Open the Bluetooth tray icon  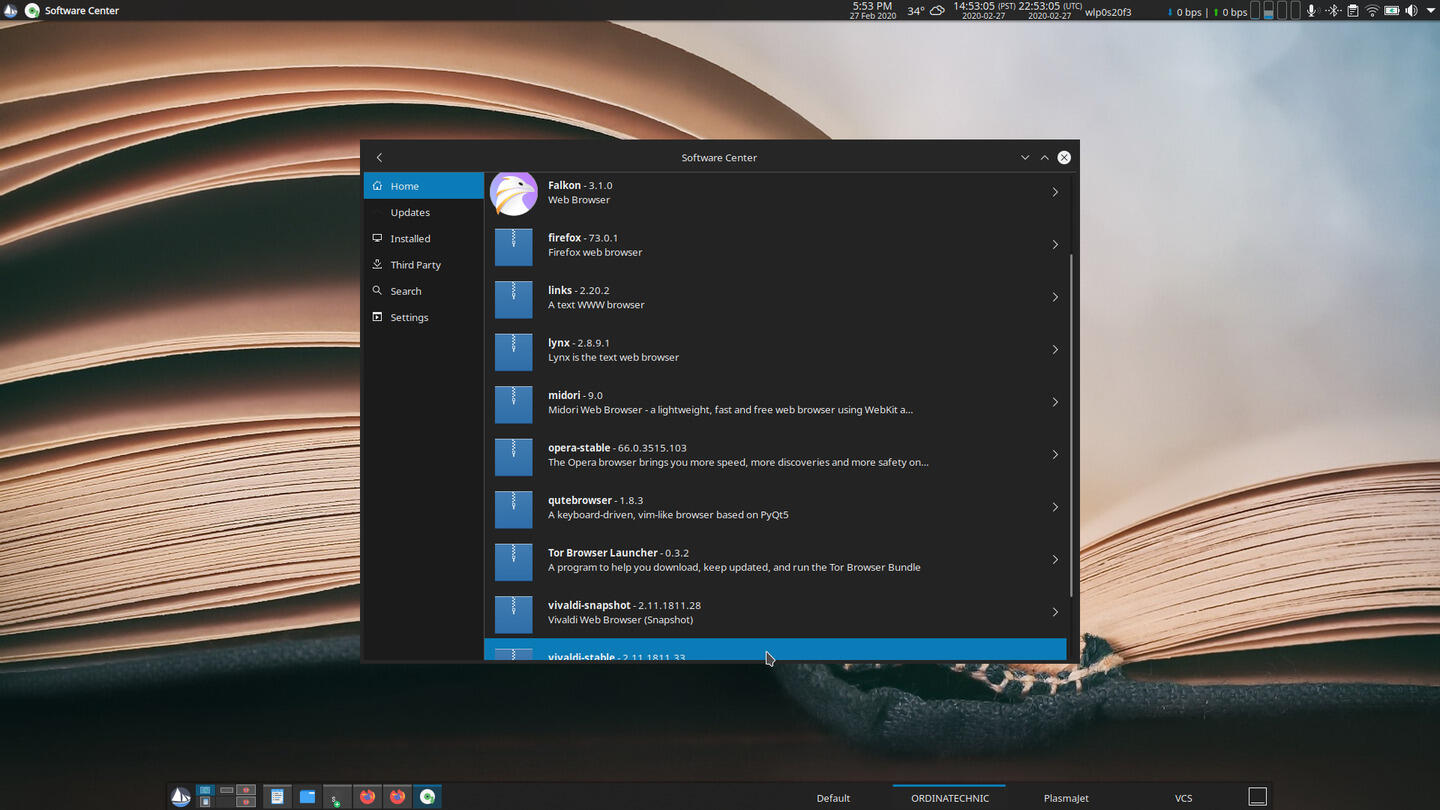click(x=1332, y=11)
